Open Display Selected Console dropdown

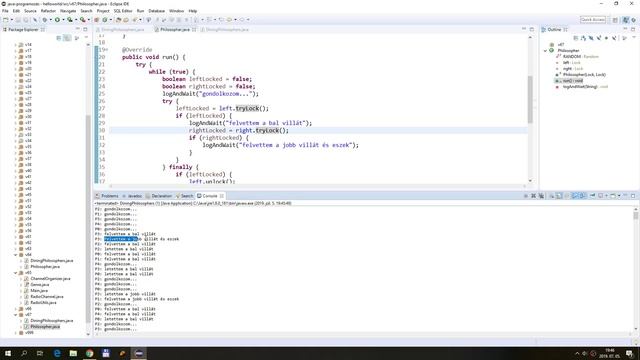coord(606,196)
